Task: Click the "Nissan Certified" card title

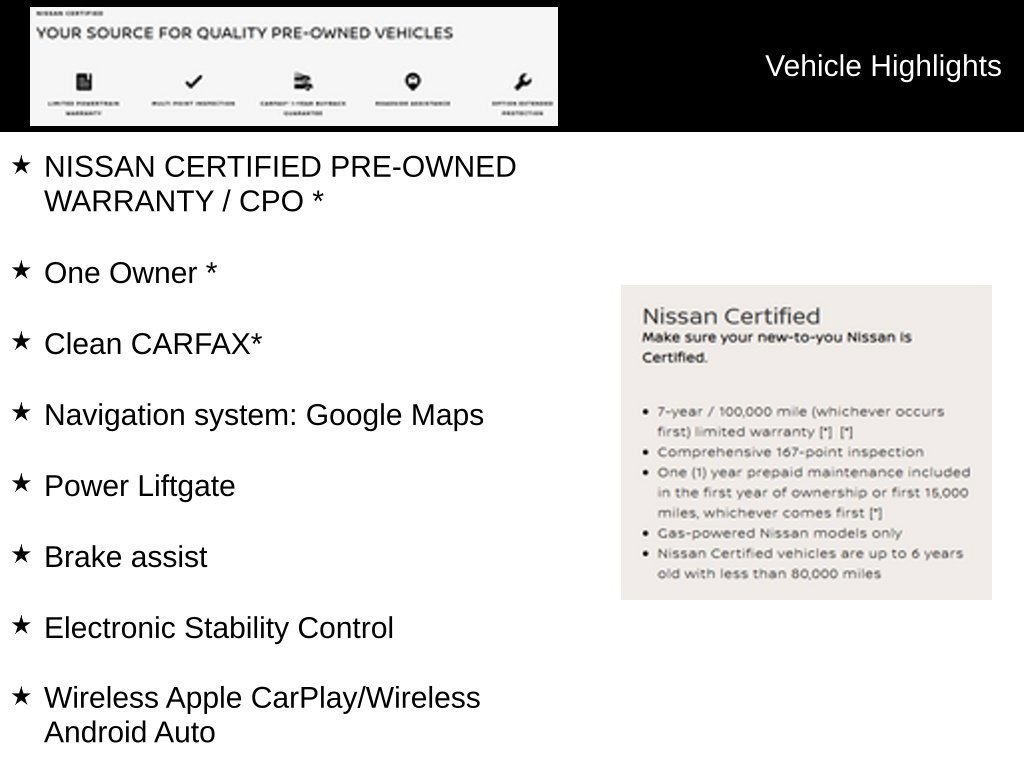Action: 731,316
